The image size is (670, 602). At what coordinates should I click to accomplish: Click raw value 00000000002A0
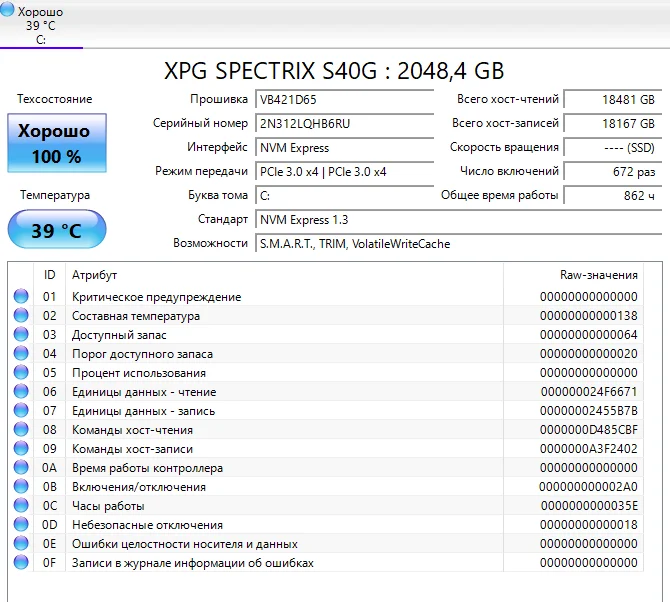point(588,487)
